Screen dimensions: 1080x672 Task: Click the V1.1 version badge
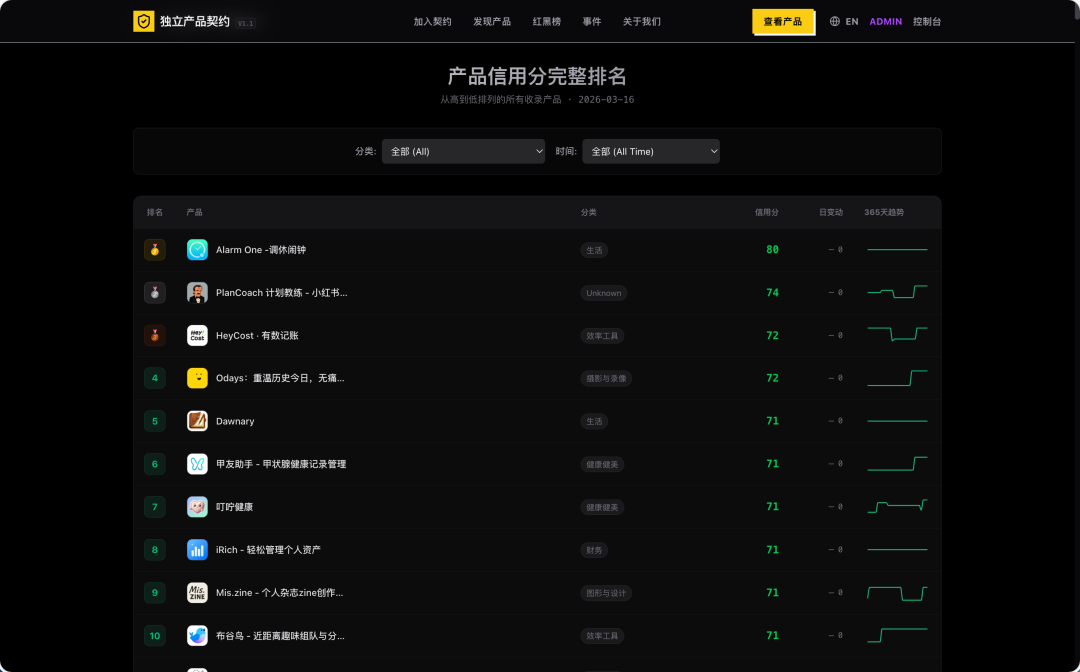(x=245, y=23)
